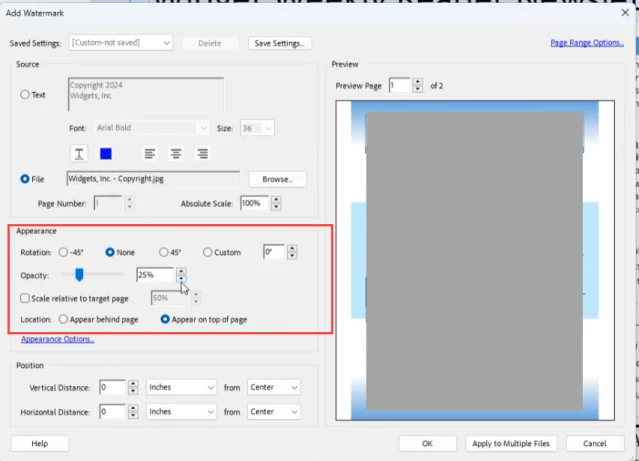Select Appear on top of page
639x461 pixels.
[165, 319]
